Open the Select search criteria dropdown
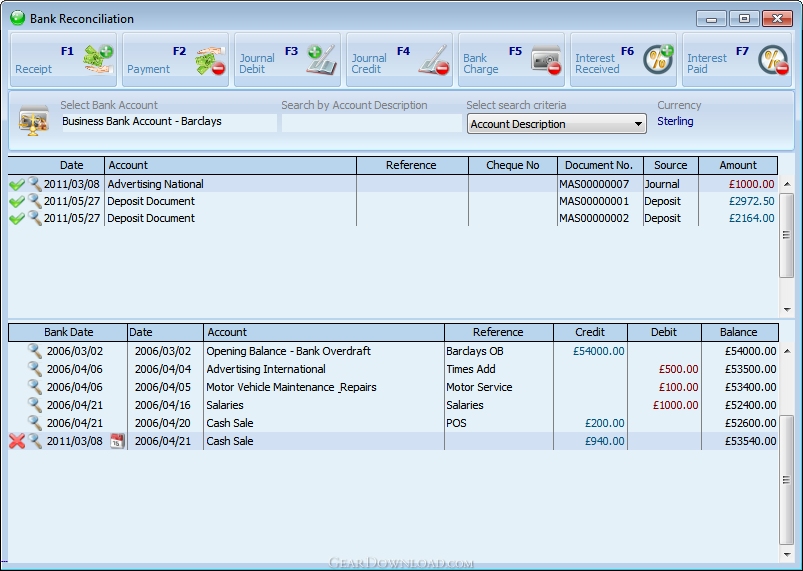803x571 pixels. [557, 124]
